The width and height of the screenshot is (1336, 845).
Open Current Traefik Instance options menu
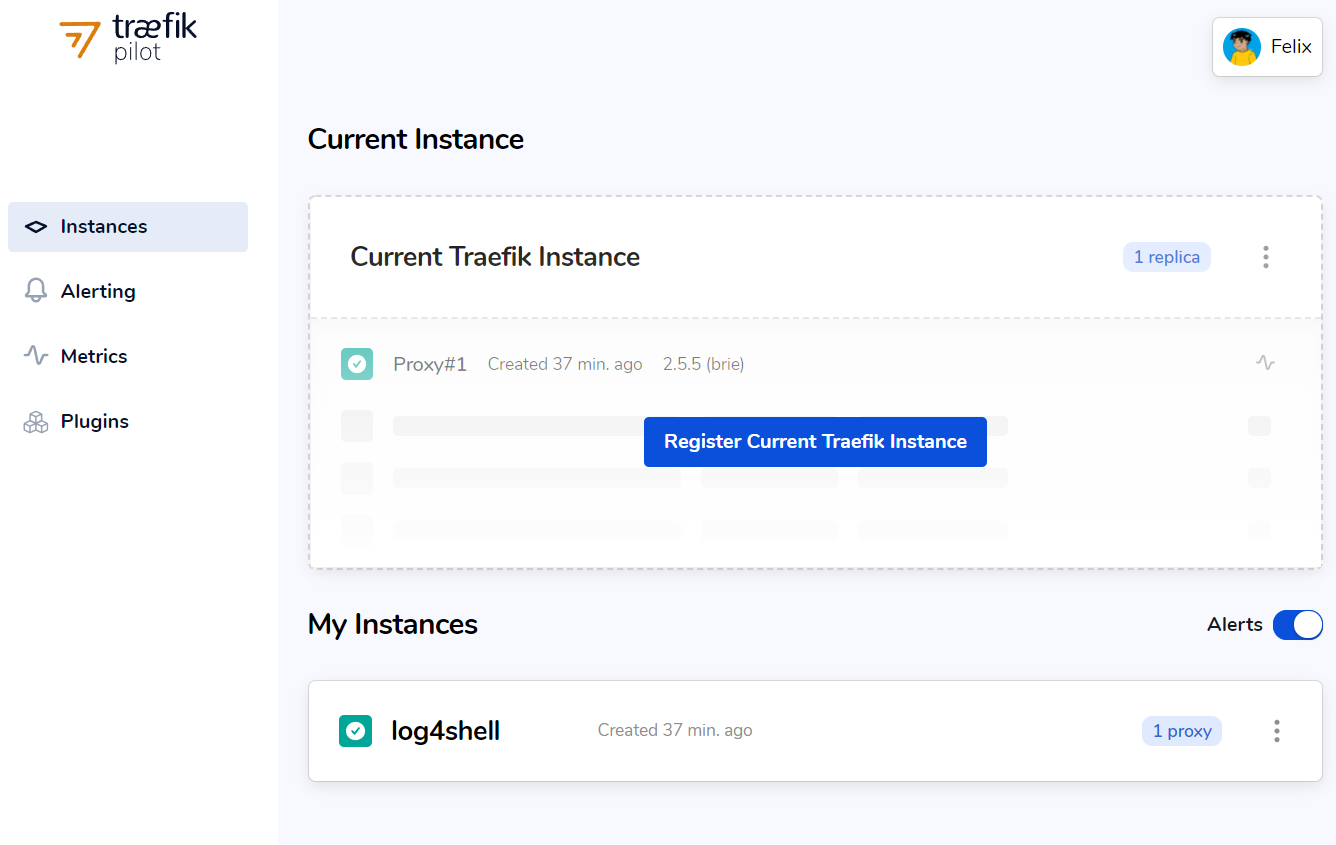[x=1266, y=257]
